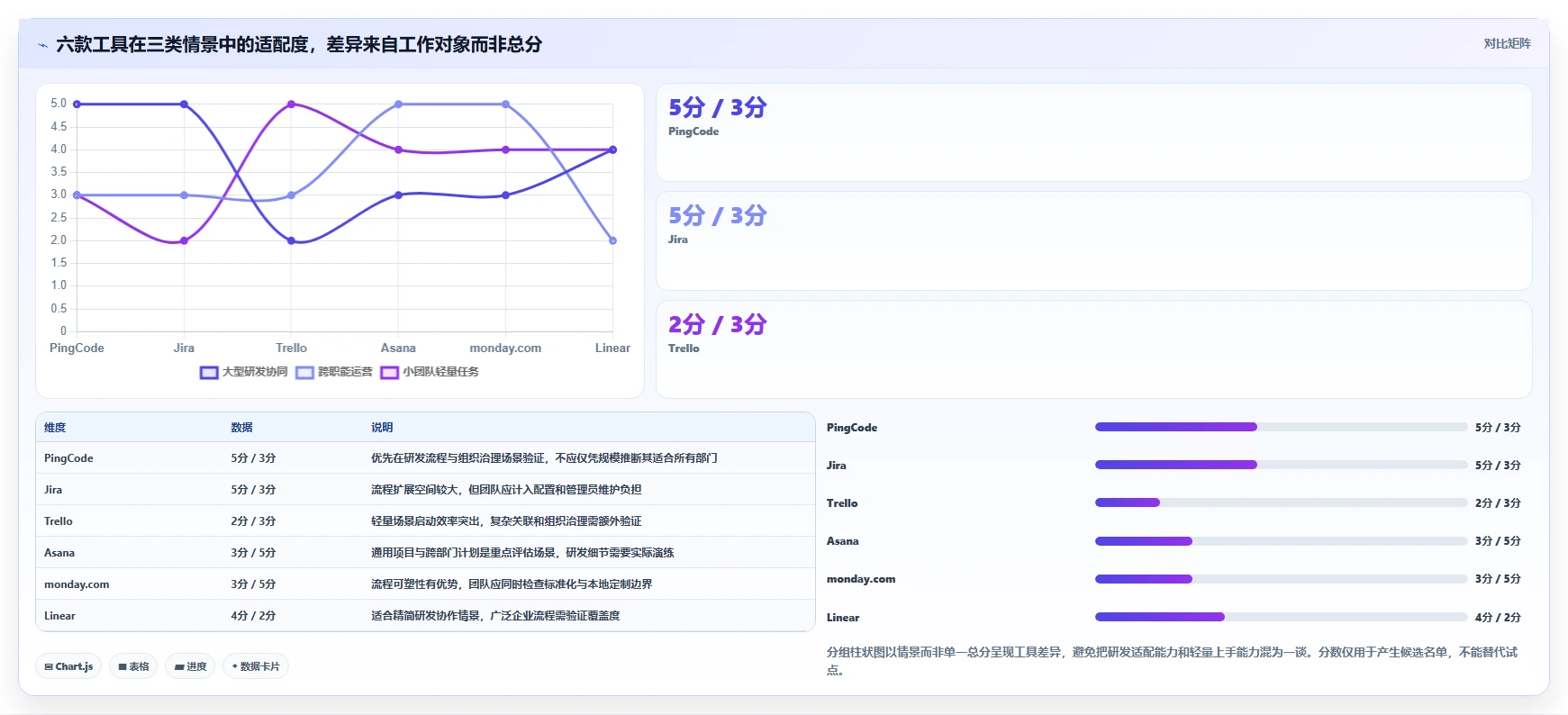Click the description starting with 流程扩展空间较大
Viewport: 1568px width, 715px height.
coord(506,490)
